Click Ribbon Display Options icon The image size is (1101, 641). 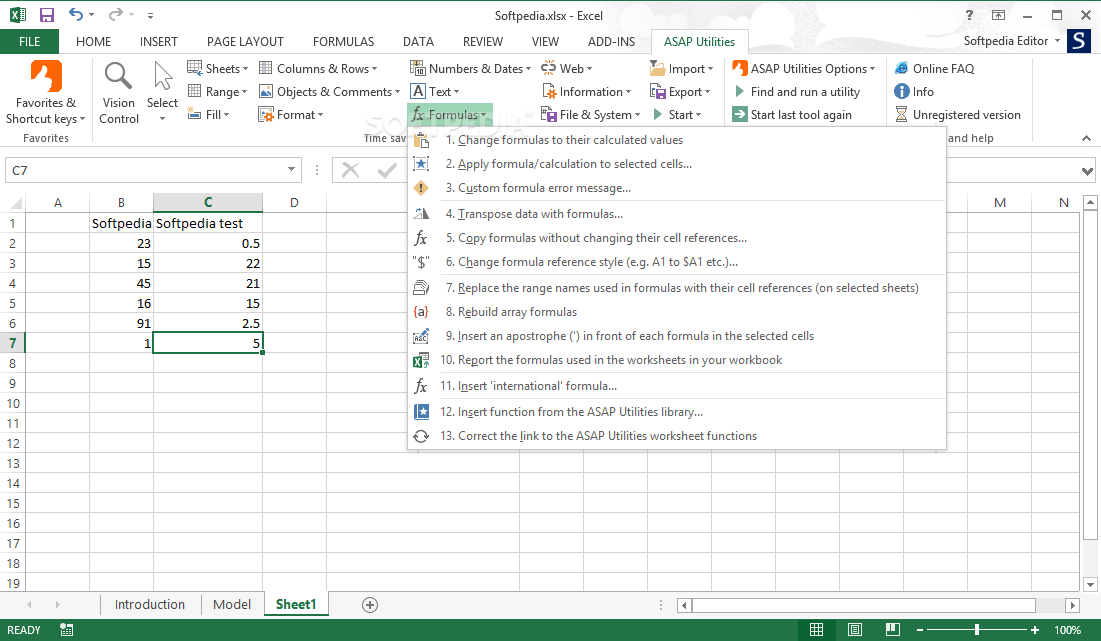(998, 15)
